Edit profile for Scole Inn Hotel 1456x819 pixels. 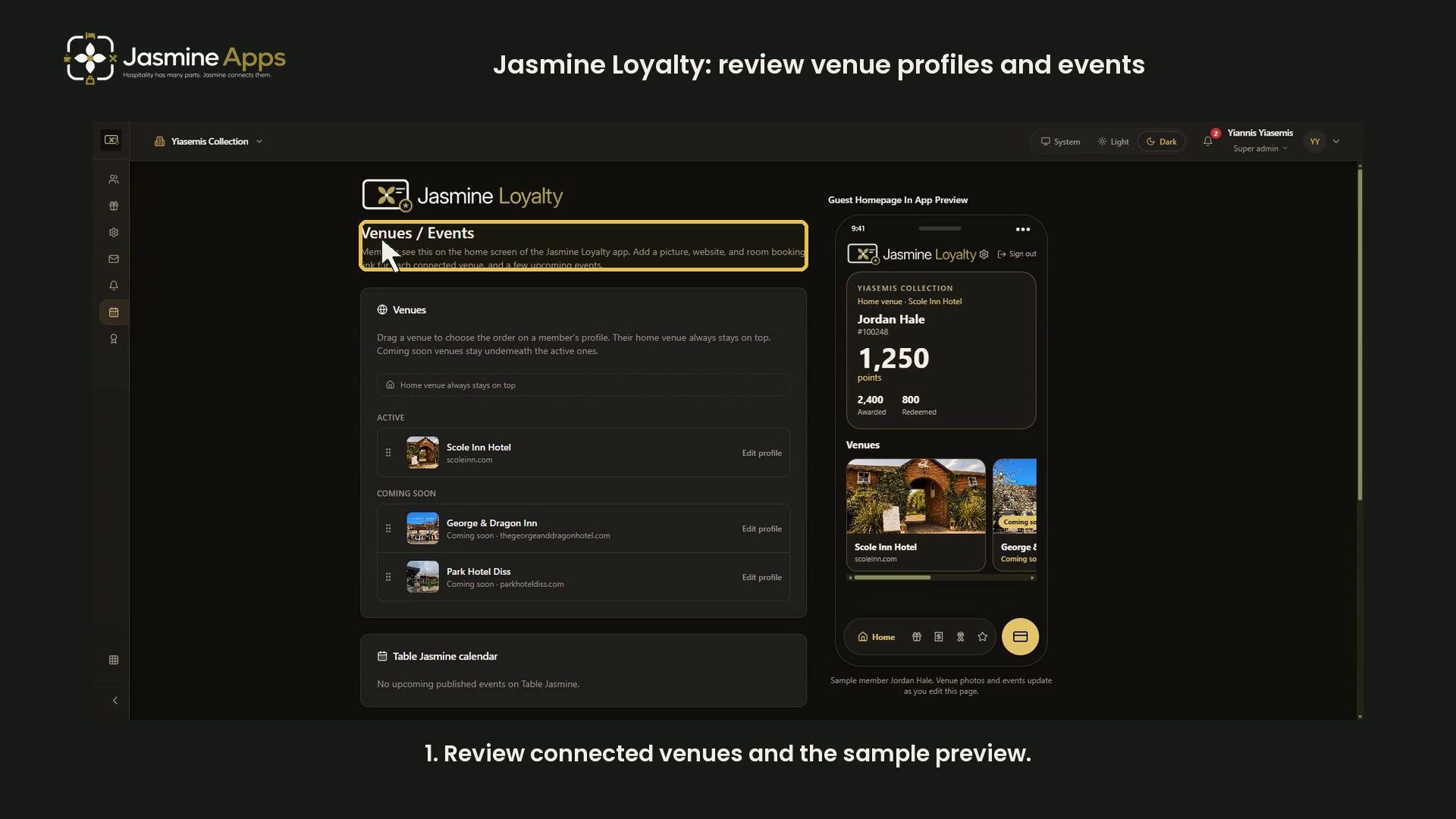(761, 453)
